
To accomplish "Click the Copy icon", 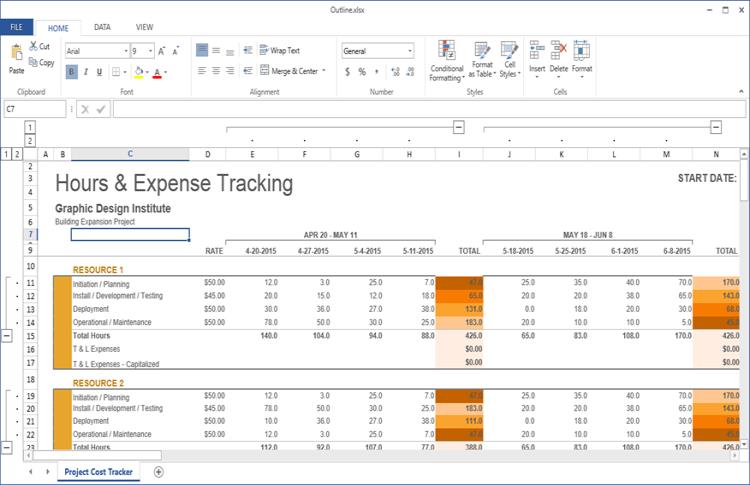I will (x=33, y=62).
